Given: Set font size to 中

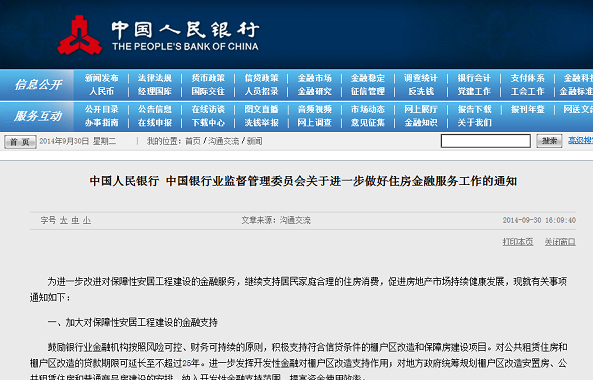Looking at the screenshot, I should tap(75, 220).
